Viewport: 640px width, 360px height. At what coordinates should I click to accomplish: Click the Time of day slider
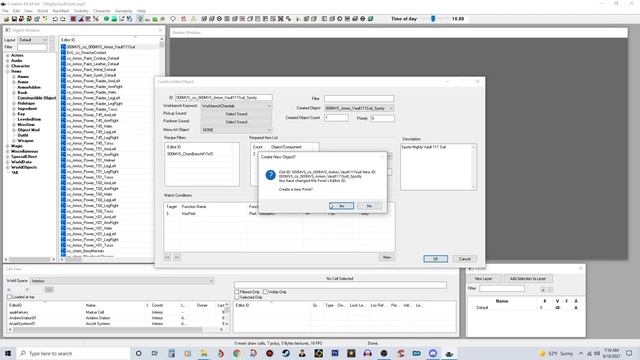[433, 19]
